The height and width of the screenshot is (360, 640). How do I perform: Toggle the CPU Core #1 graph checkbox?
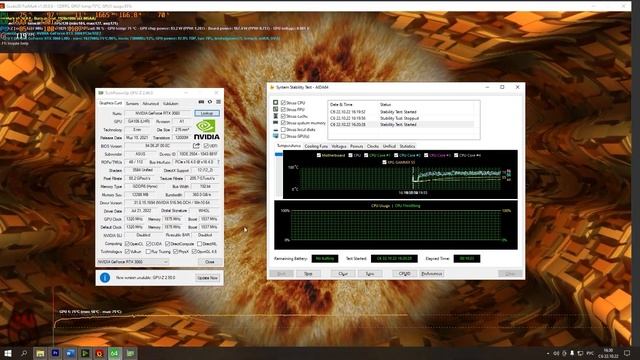[366, 156]
